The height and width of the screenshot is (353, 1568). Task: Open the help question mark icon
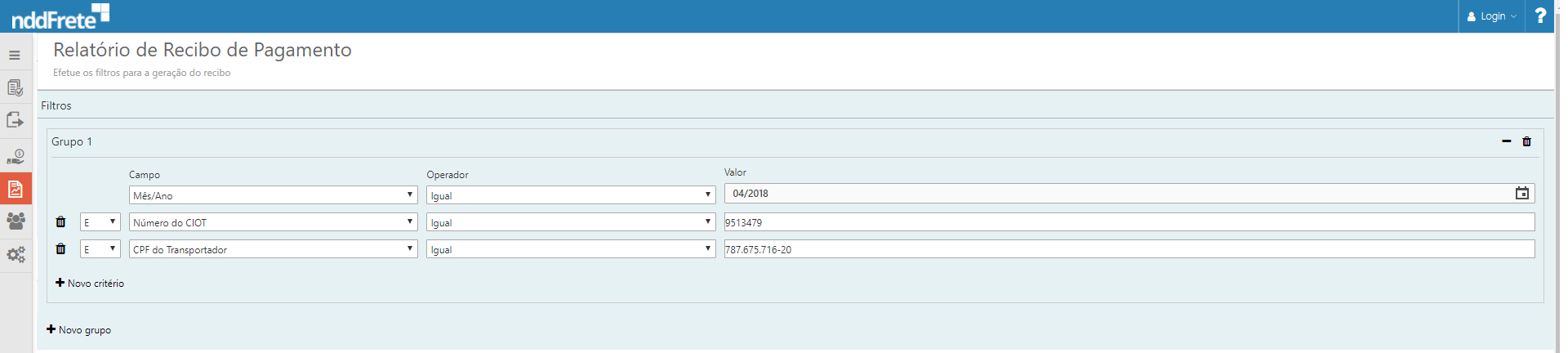[1540, 16]
